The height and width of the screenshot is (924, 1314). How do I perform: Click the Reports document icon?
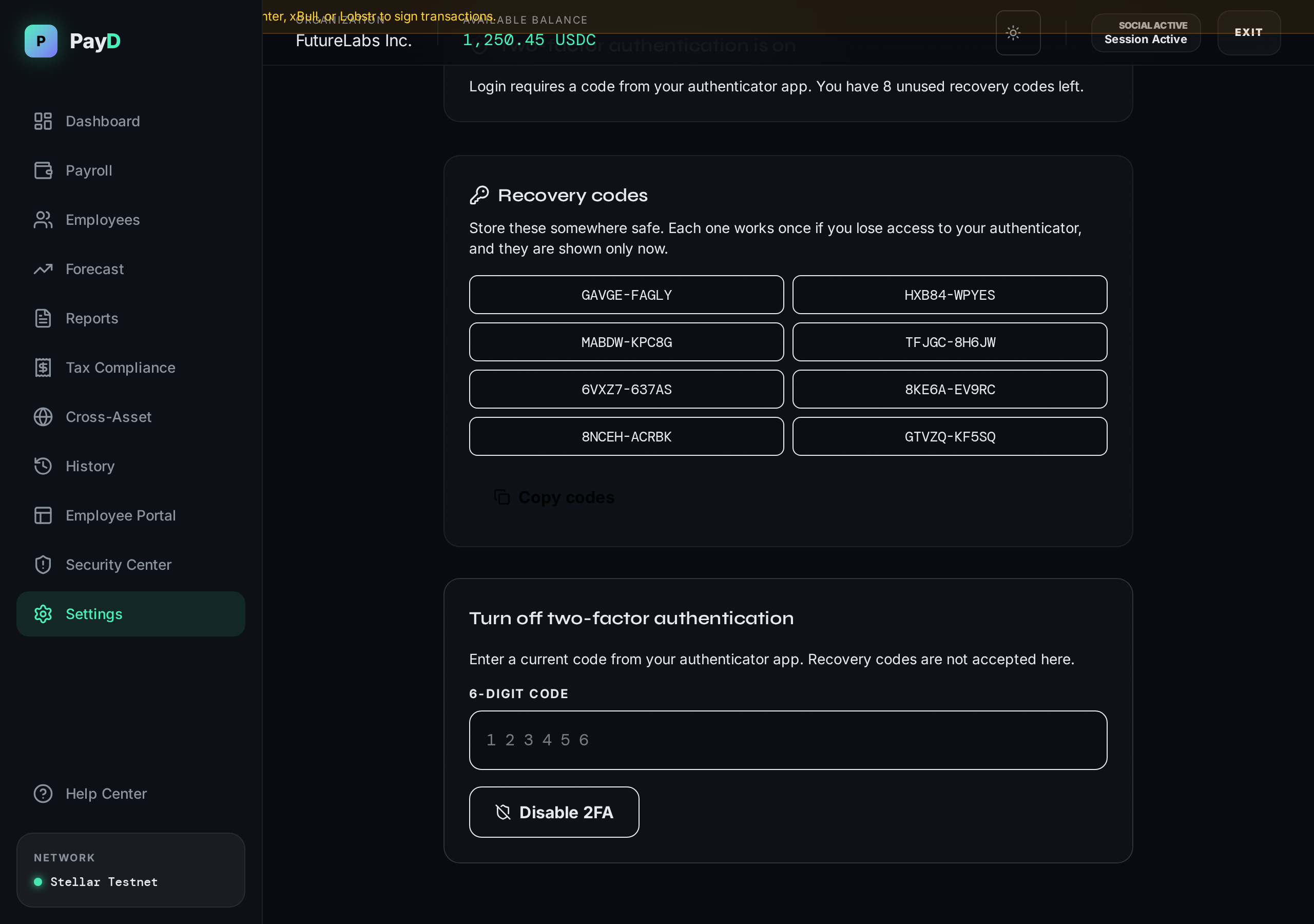[43, 318]
